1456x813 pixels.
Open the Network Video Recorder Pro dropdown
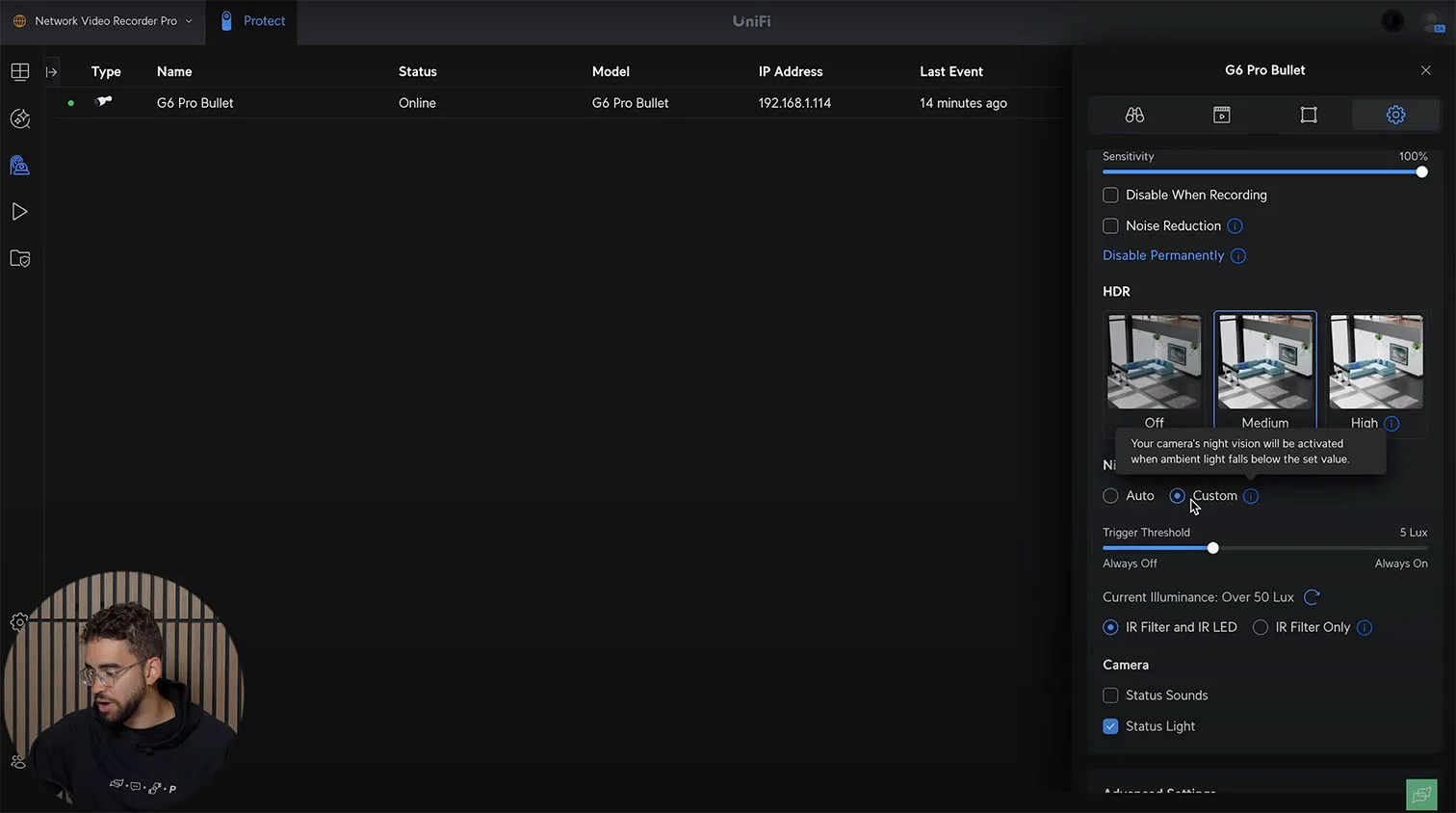[103, 21]
